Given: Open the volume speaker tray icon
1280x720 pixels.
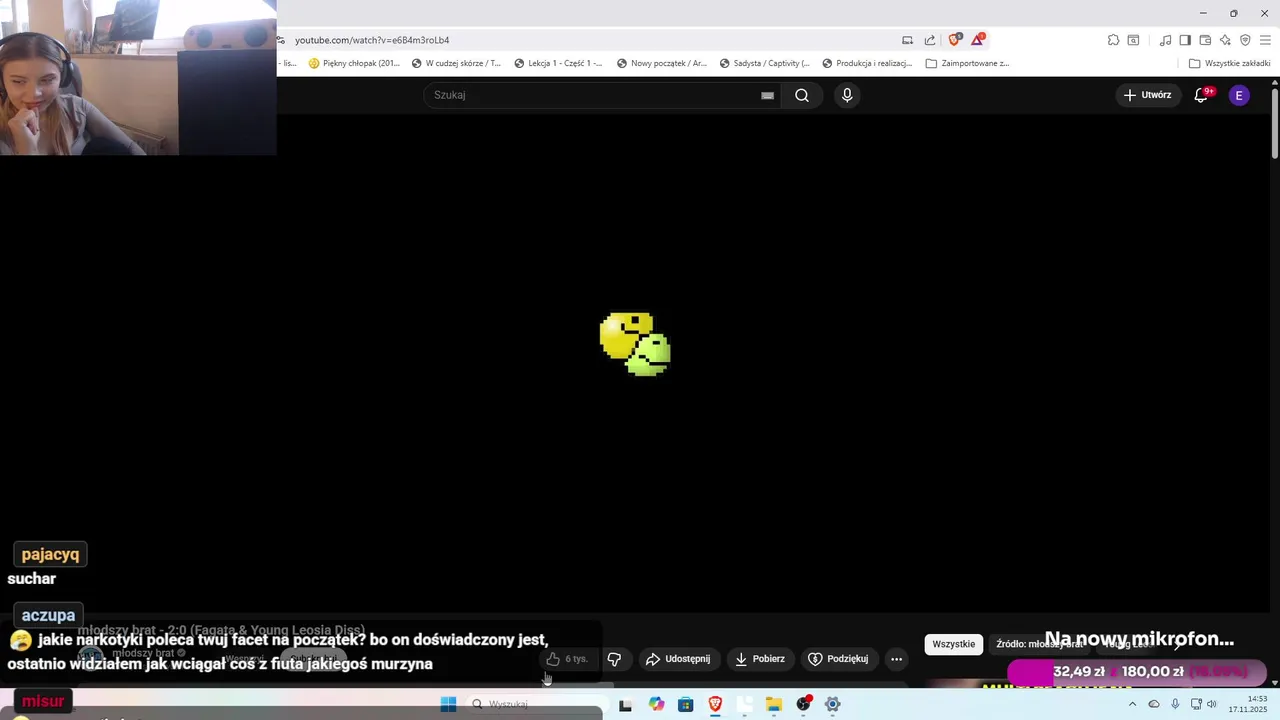Looking at the screenshot, I should click(x=1212, y=704).
